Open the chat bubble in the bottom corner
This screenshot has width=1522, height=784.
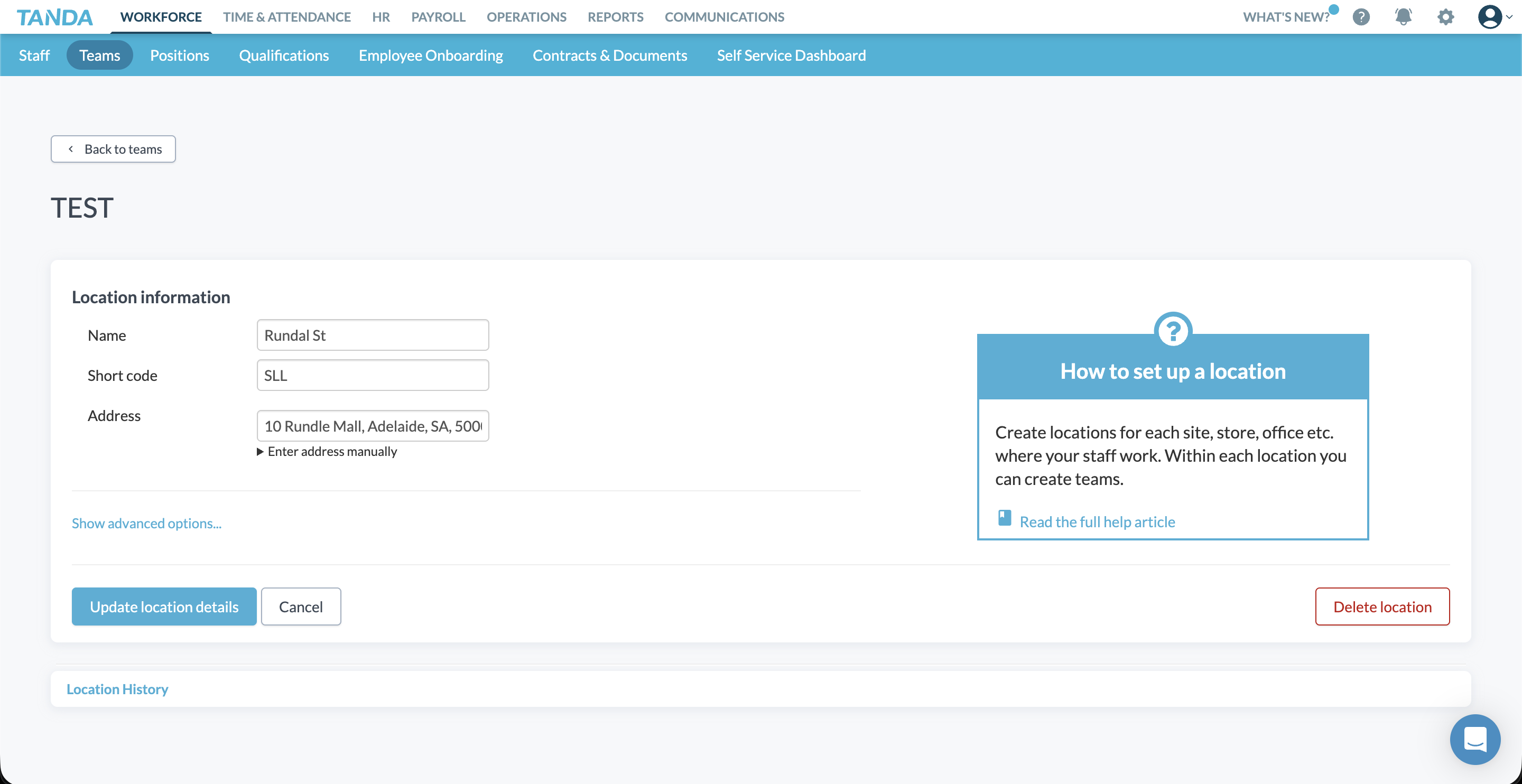point(1475,739)
